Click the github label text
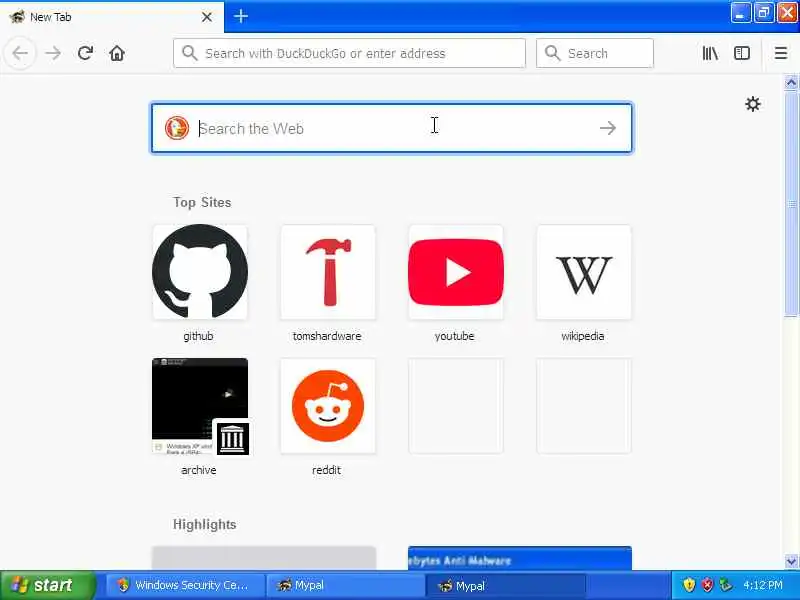 pos(198,336)
